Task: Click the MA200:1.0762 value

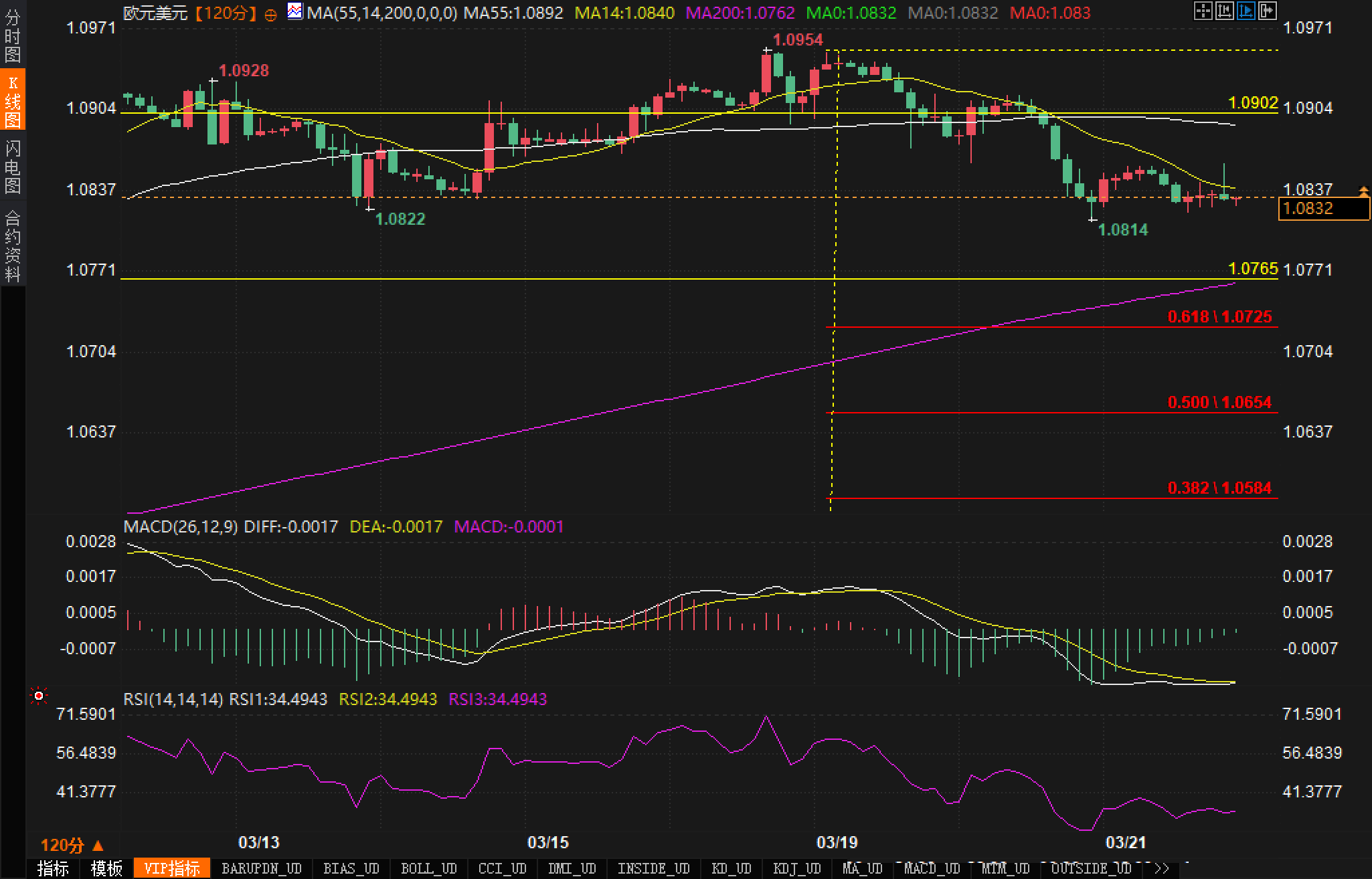Action: coord(740,13)
